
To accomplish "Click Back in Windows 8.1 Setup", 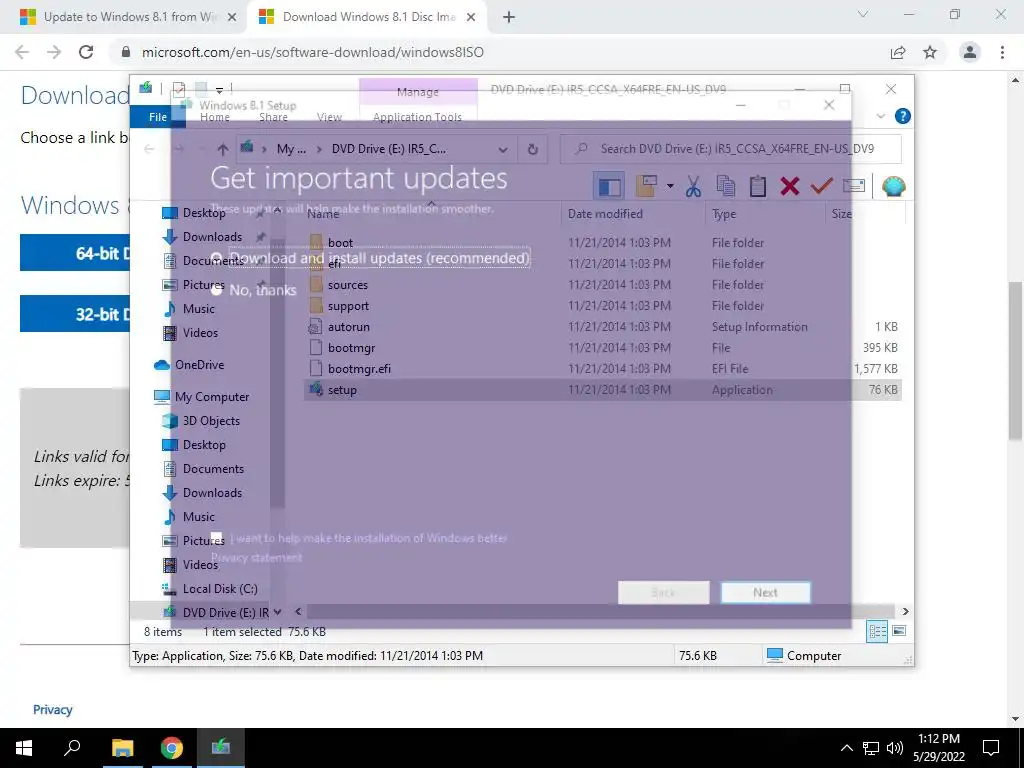I will click(664, 592).
